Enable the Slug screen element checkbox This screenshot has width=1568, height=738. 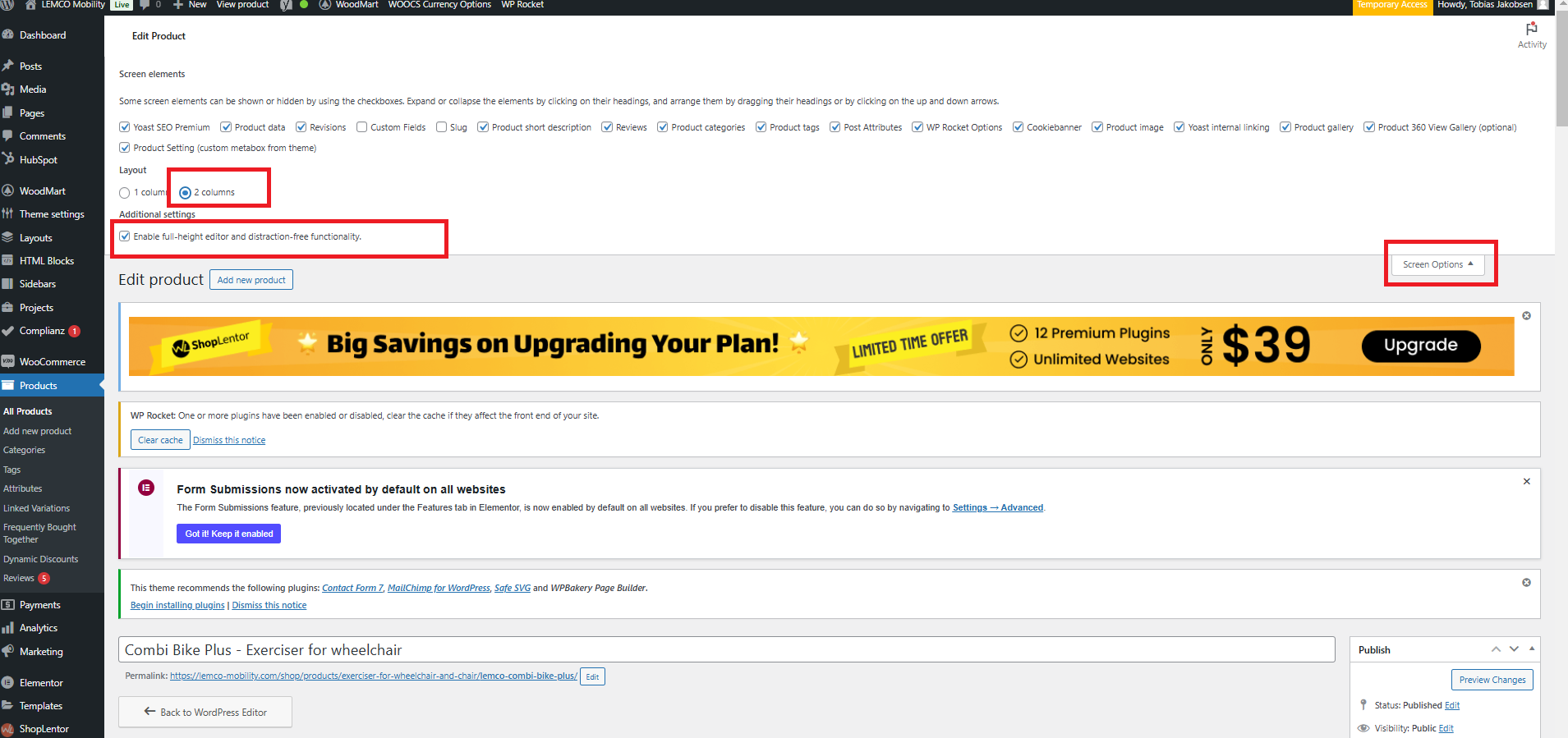click(442, 127)
